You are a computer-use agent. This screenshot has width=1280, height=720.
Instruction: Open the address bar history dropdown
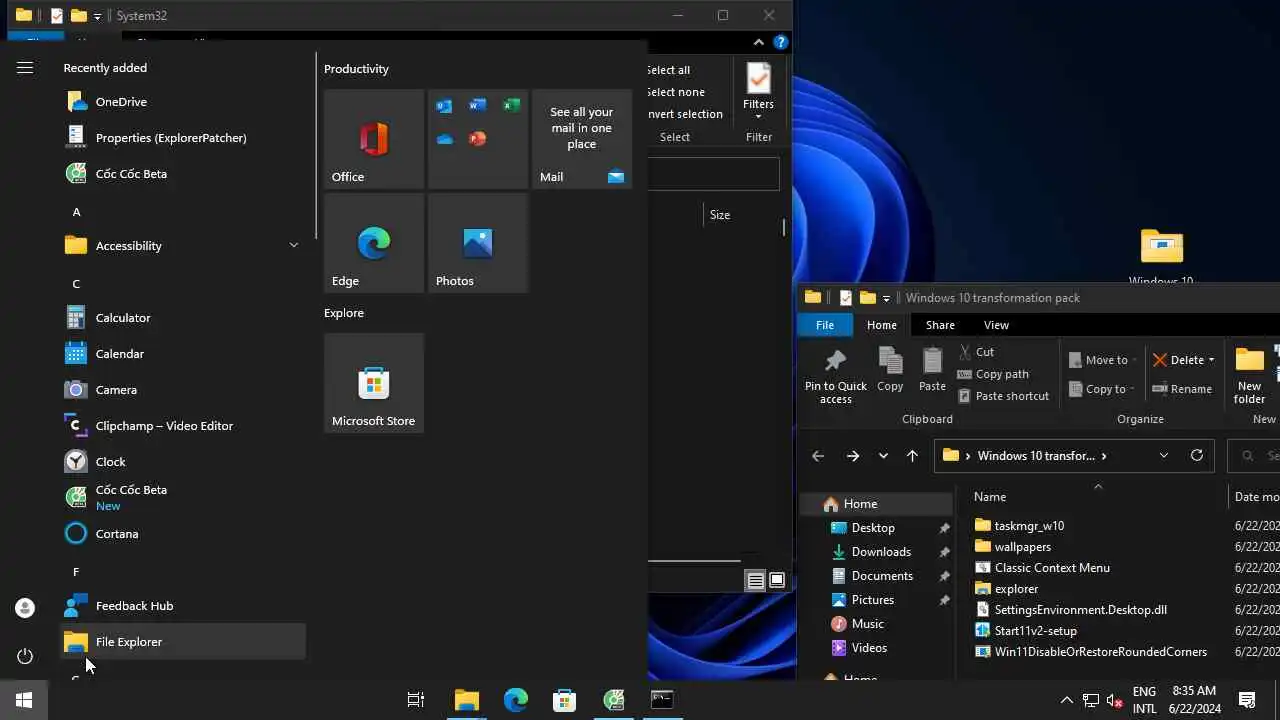(x=1164, y=456)
